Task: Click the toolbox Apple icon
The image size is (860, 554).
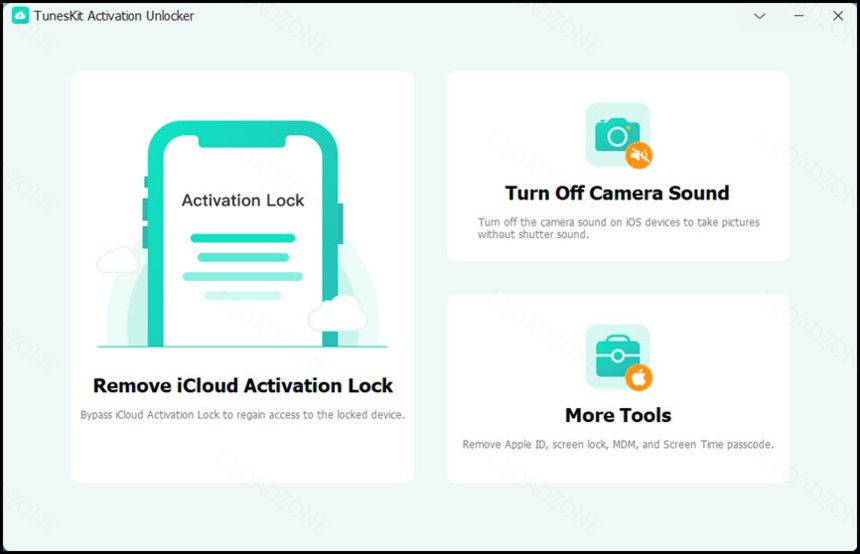Action: (619, 358)
